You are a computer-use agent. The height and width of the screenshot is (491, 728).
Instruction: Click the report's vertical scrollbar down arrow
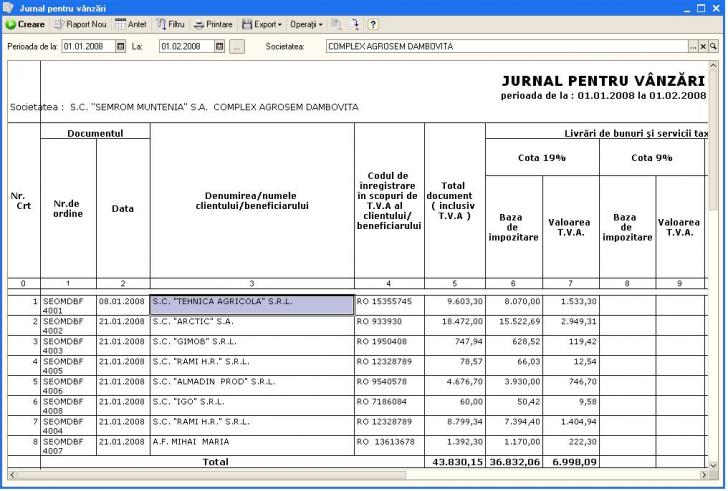[713, 465]
